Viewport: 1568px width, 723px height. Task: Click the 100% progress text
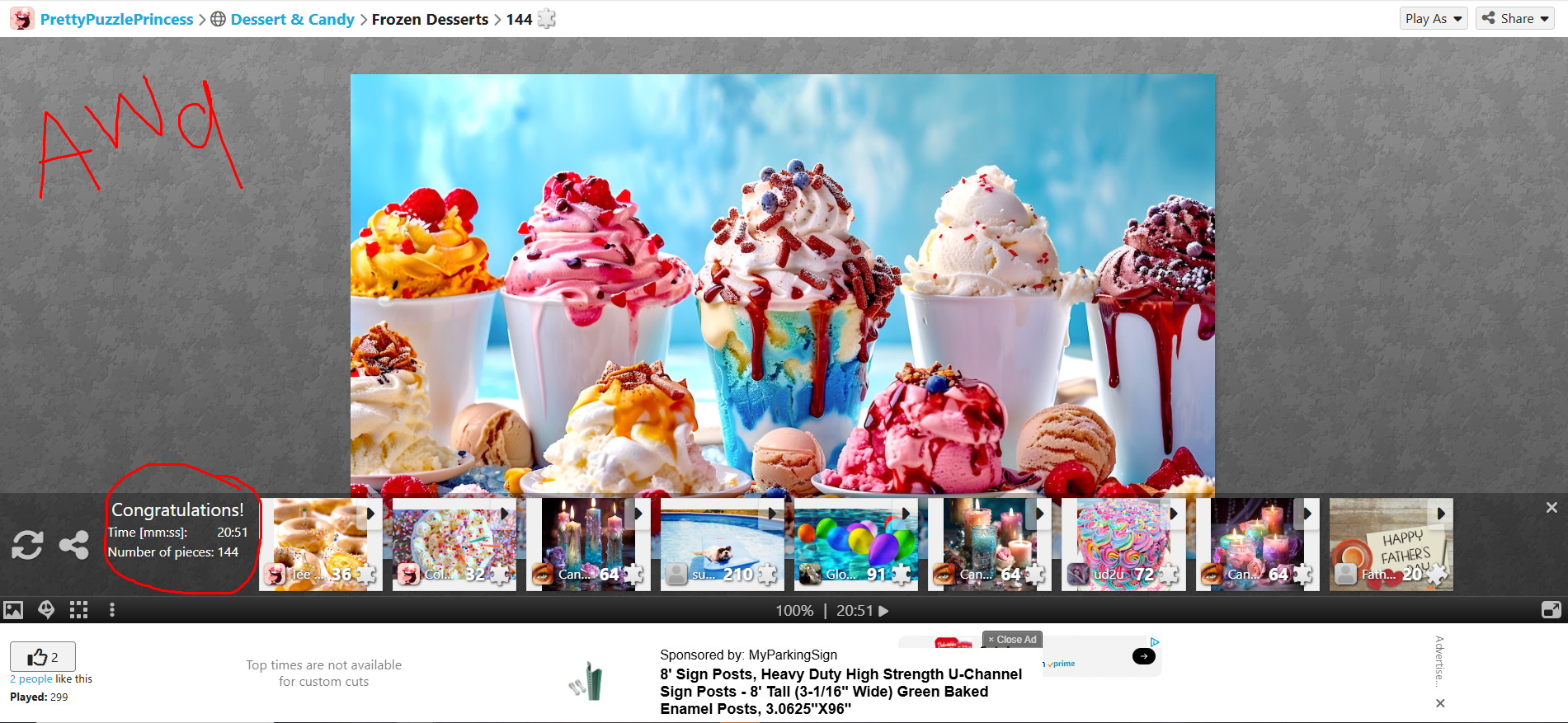[794, 611]
